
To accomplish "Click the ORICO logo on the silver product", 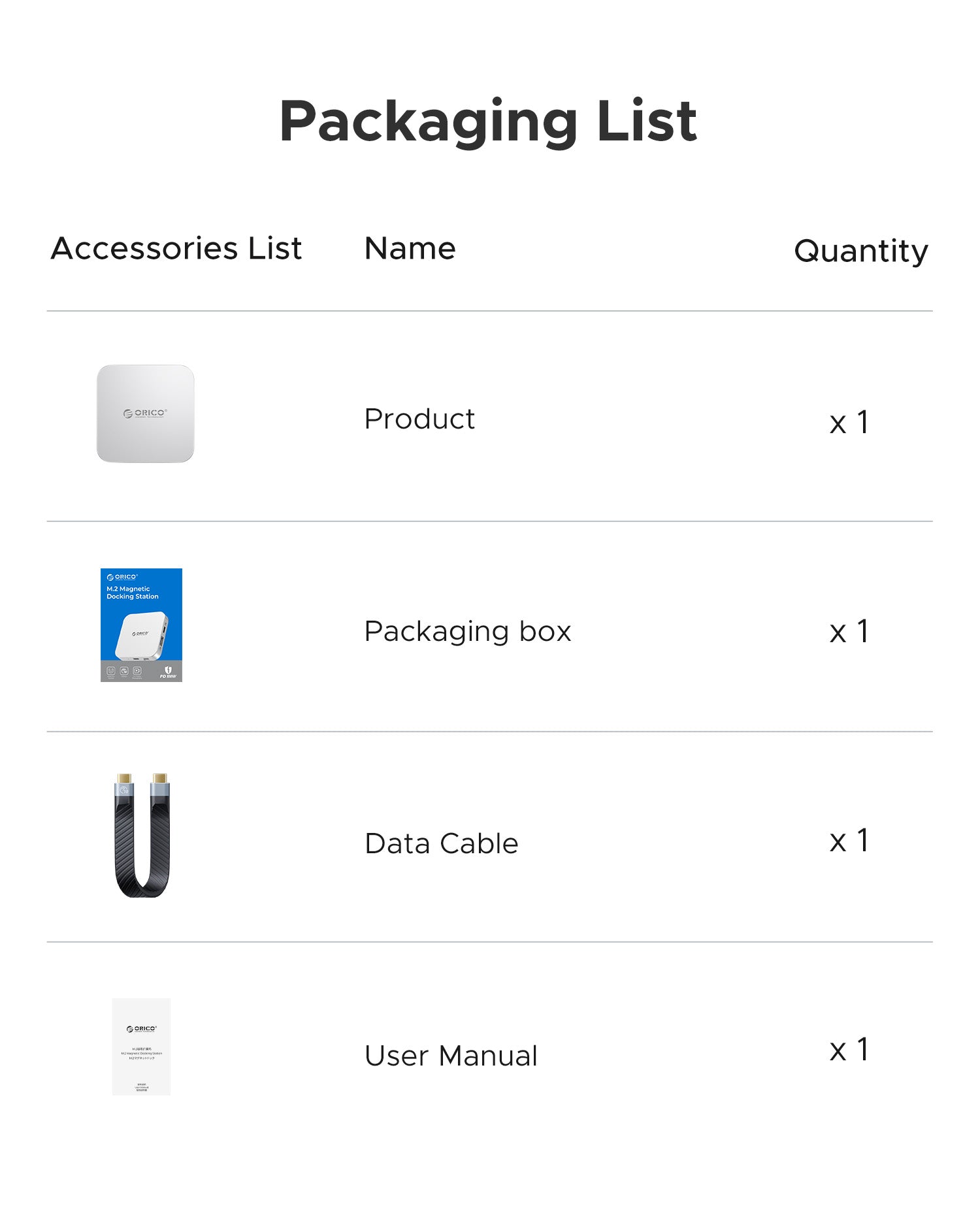I will 145,413.
